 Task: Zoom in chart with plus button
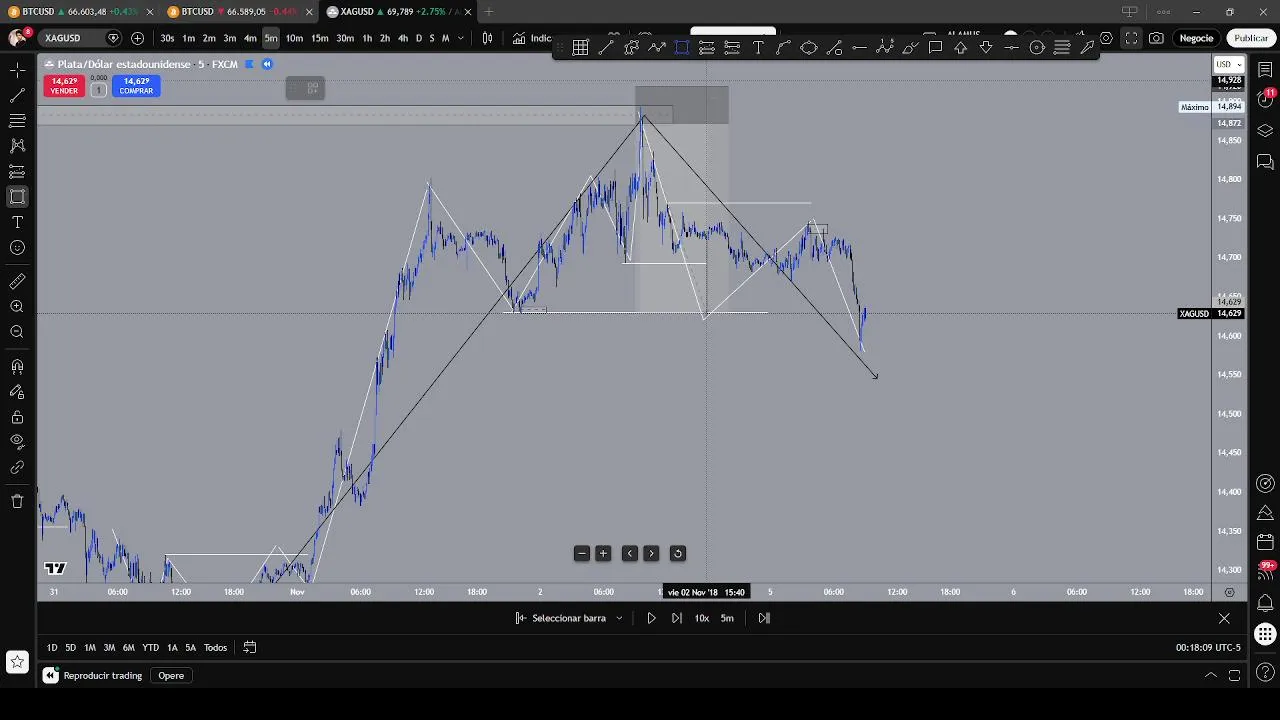[603, 554]
